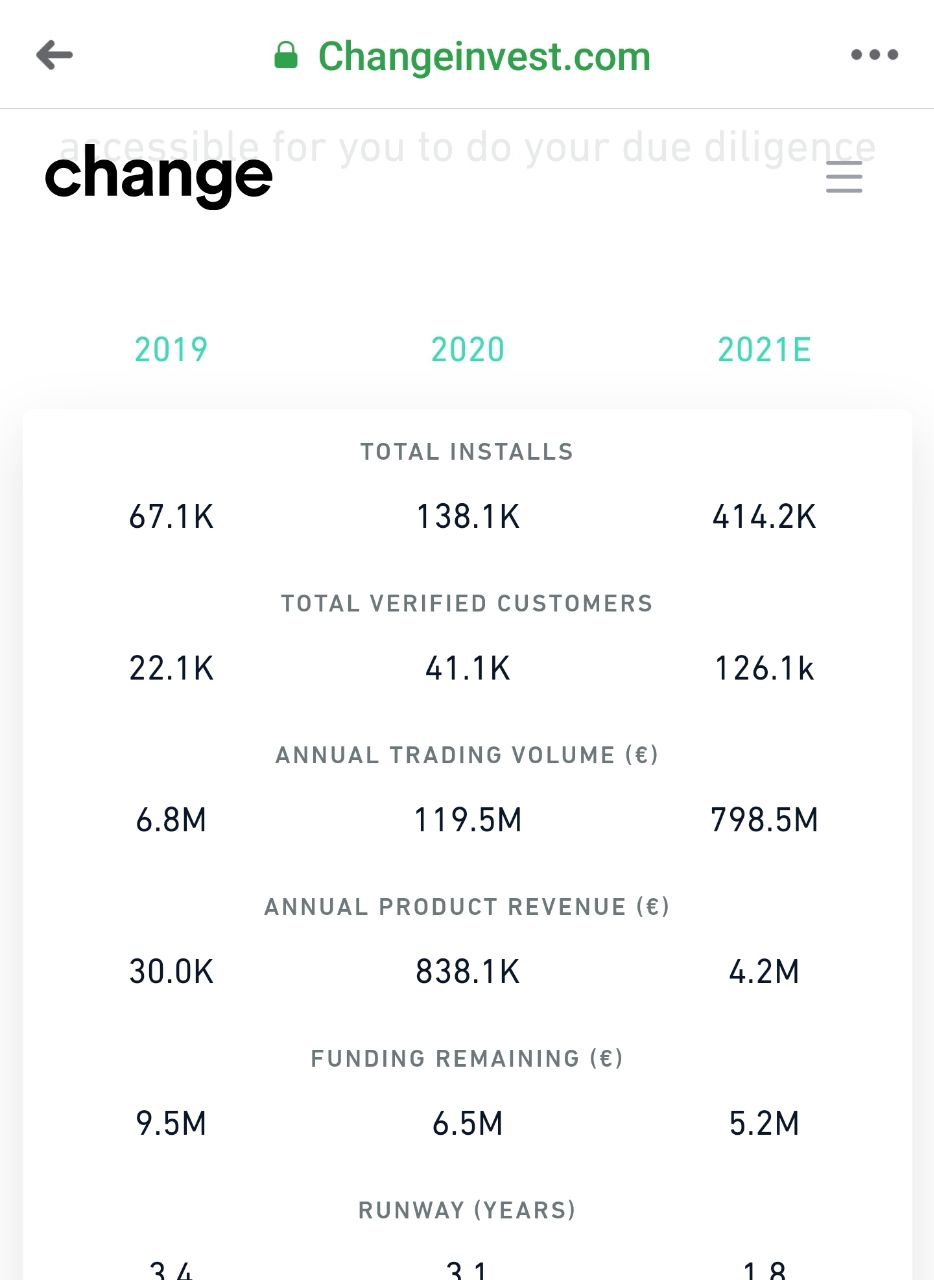934x1280 pixels.
Task: Click the 6.5M funding remaining value
Action: 467,1124
